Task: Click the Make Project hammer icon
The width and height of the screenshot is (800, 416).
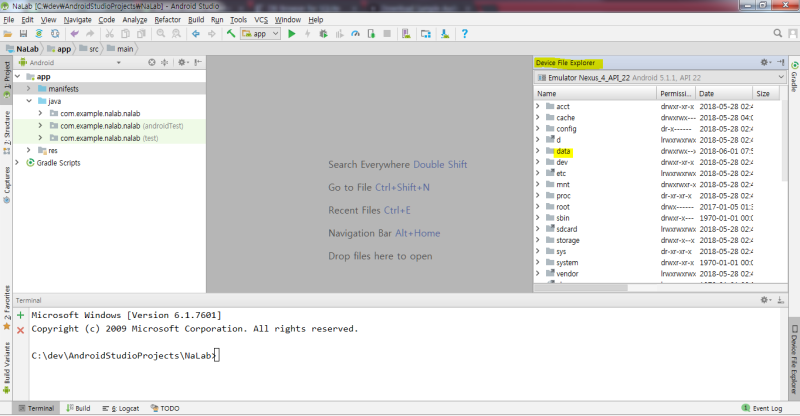Action: point(231,34)
